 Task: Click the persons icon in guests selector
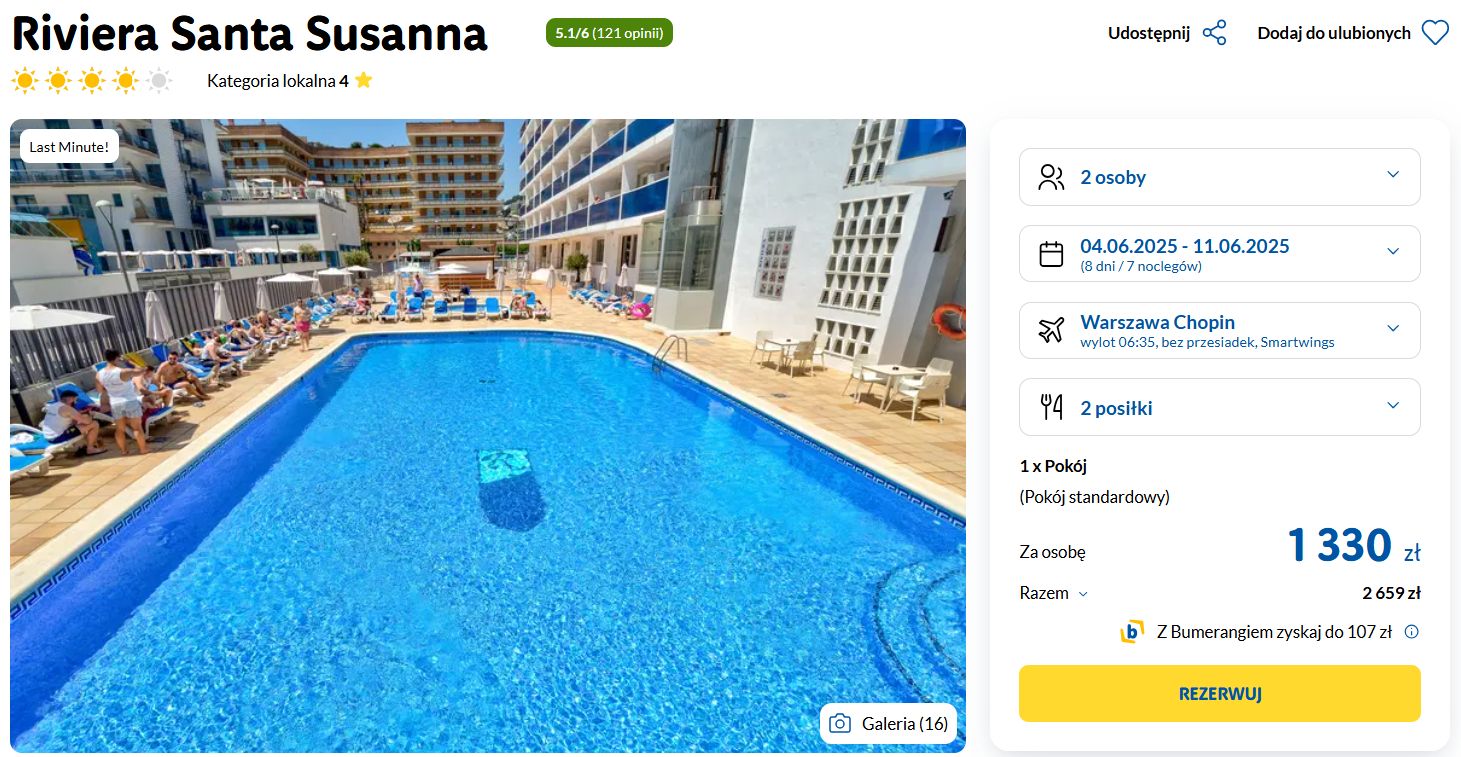tap(1051, 177)
